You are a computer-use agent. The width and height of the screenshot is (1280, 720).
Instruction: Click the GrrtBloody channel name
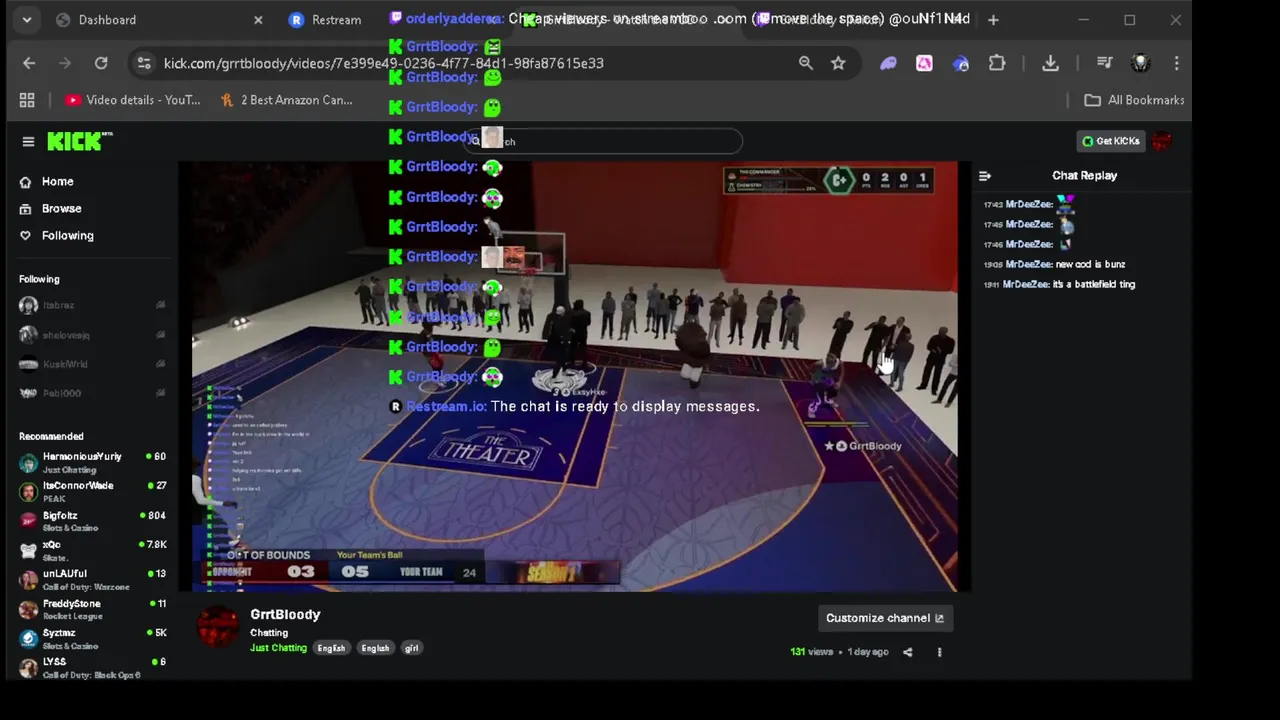point(285,615)
